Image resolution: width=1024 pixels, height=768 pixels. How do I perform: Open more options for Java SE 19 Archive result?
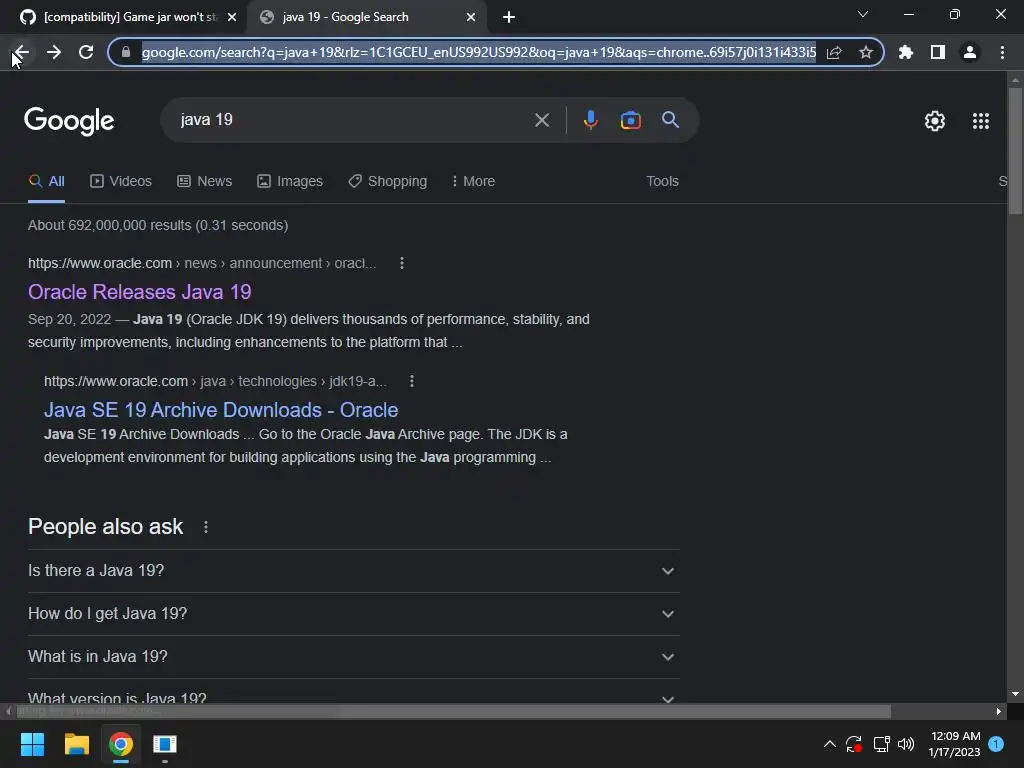[x=411, y=381]
